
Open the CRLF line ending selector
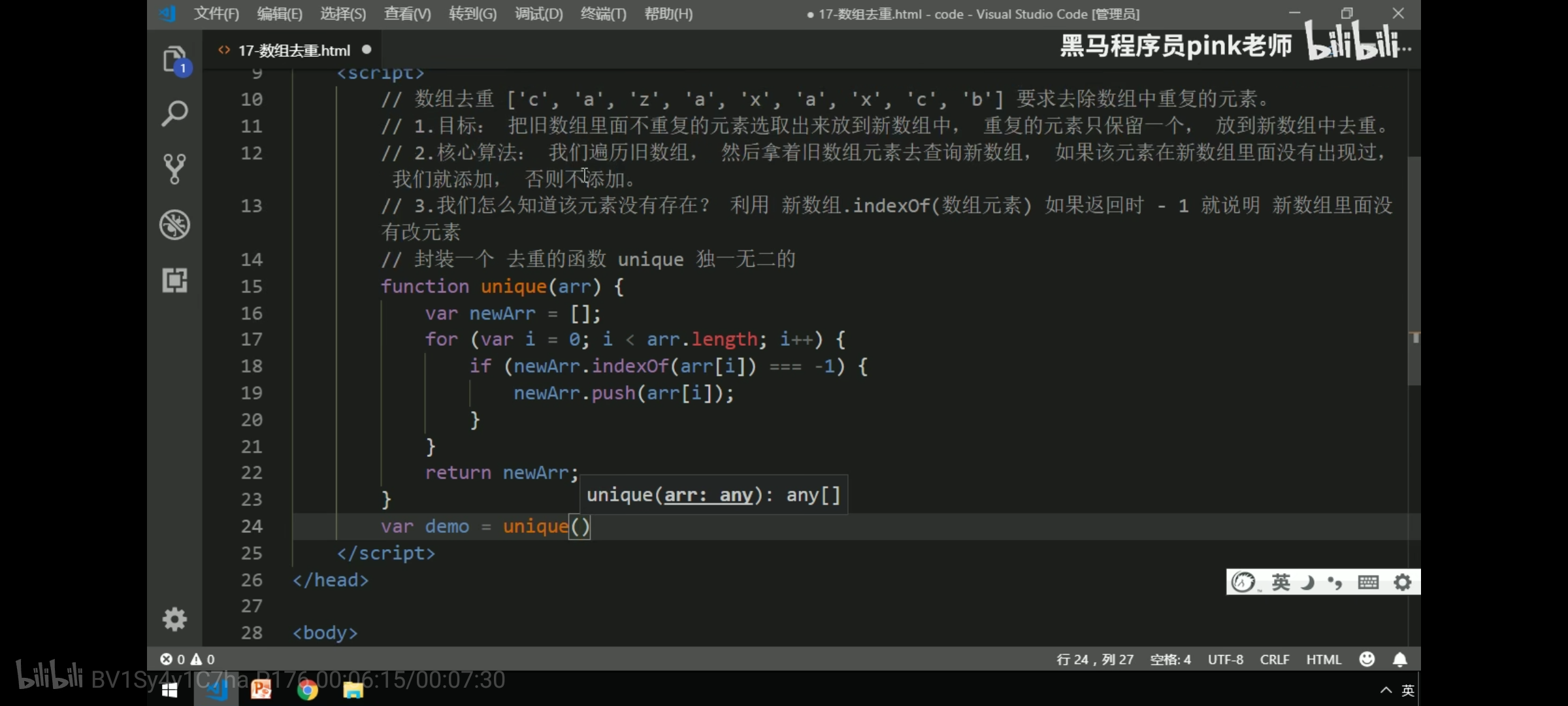(x=1274, y=660)
